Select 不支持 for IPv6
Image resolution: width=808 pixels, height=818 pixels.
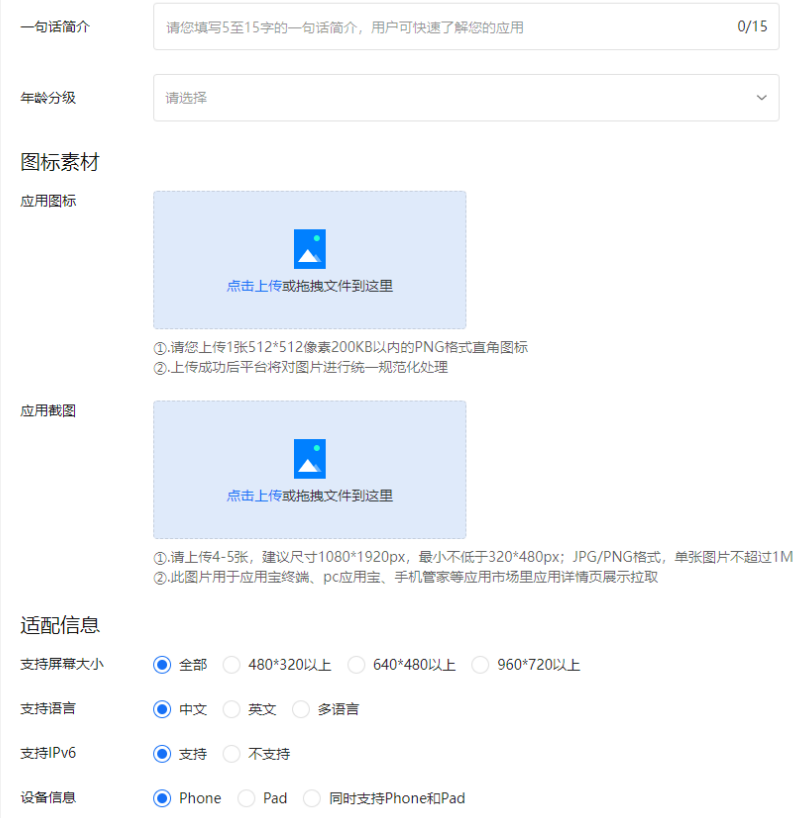[x=232, y=754]
